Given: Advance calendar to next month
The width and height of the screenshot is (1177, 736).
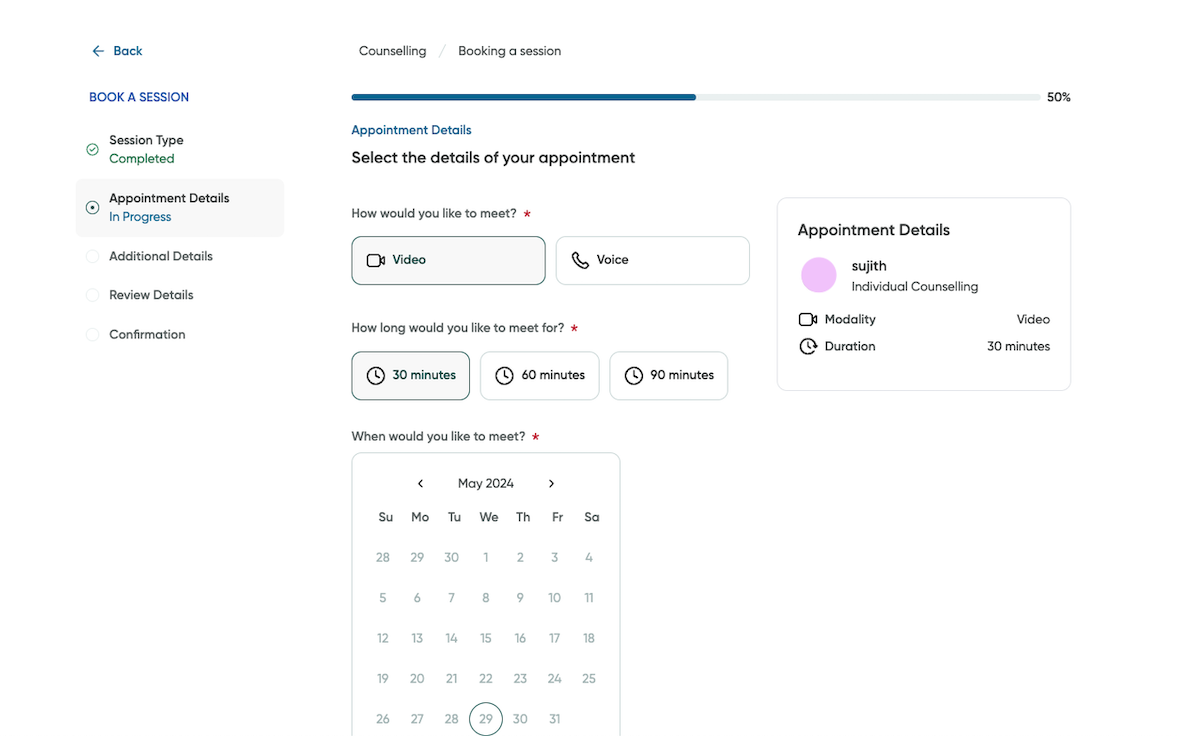Looking at the screenshot, I should click(x=551, y=484).
